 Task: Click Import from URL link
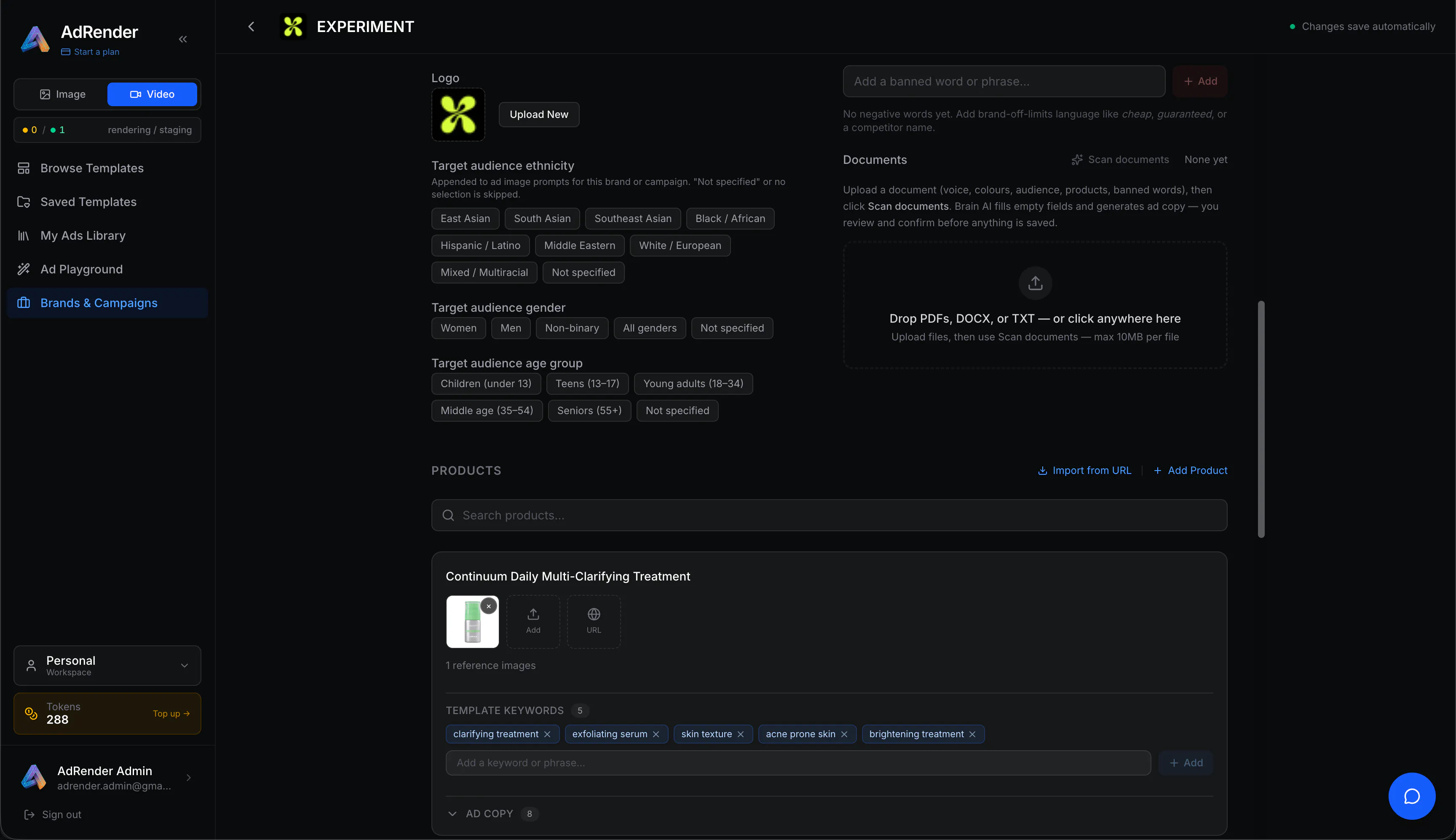(1084, 471)
